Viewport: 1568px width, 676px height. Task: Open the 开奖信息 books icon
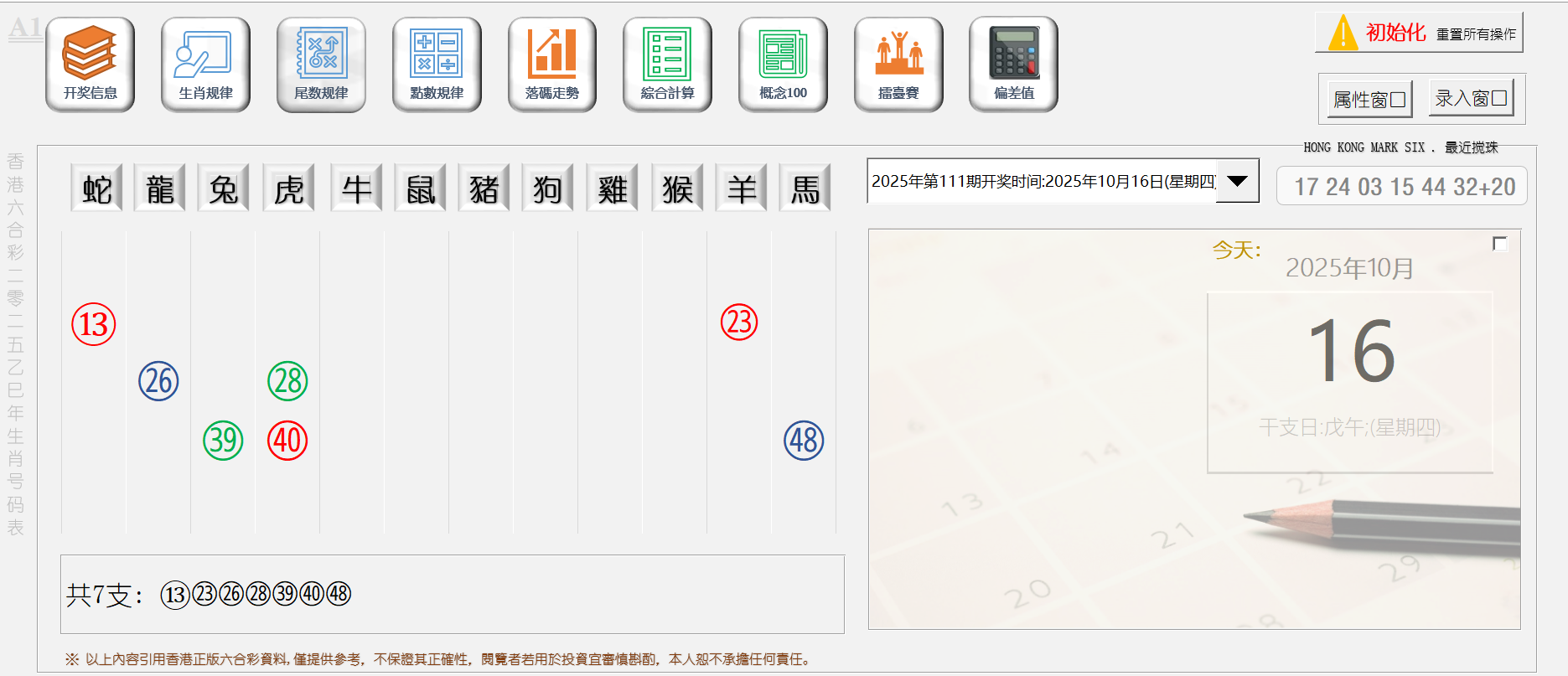click(90, 64)
